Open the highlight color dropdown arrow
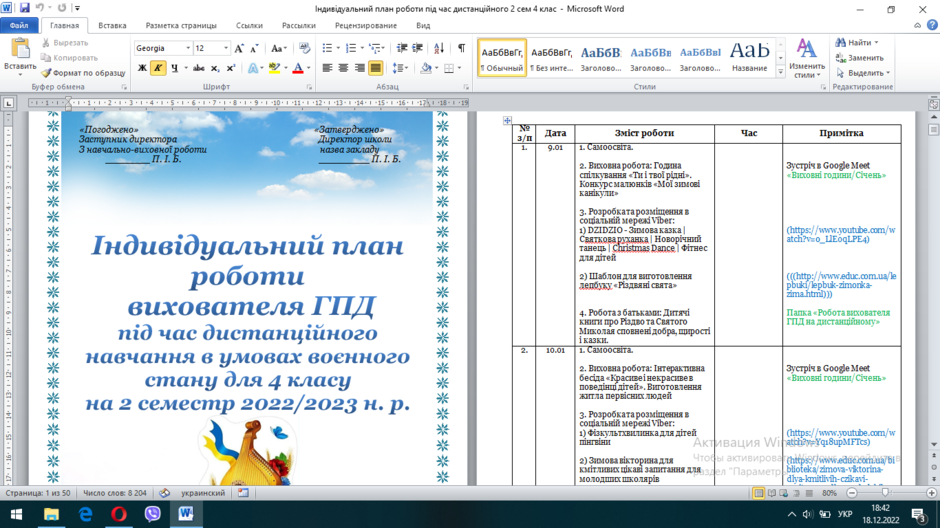The image size is (940, 528). click(285, 68)
